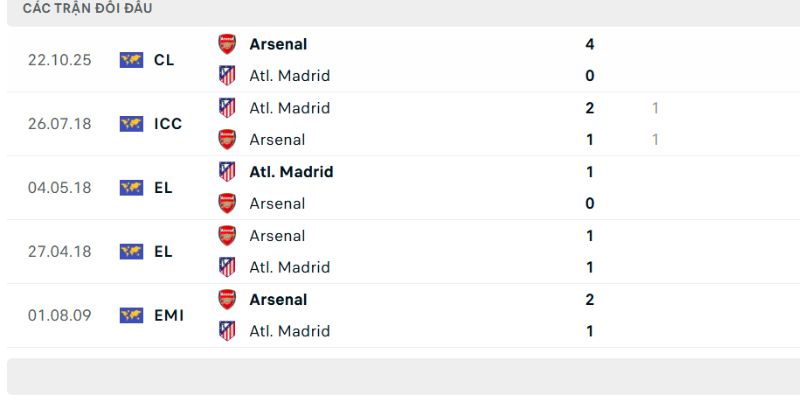The height and width of the screenshot is (400, 800).
Task: Click the 4 score for Arsenal
Action: (590, 44)
